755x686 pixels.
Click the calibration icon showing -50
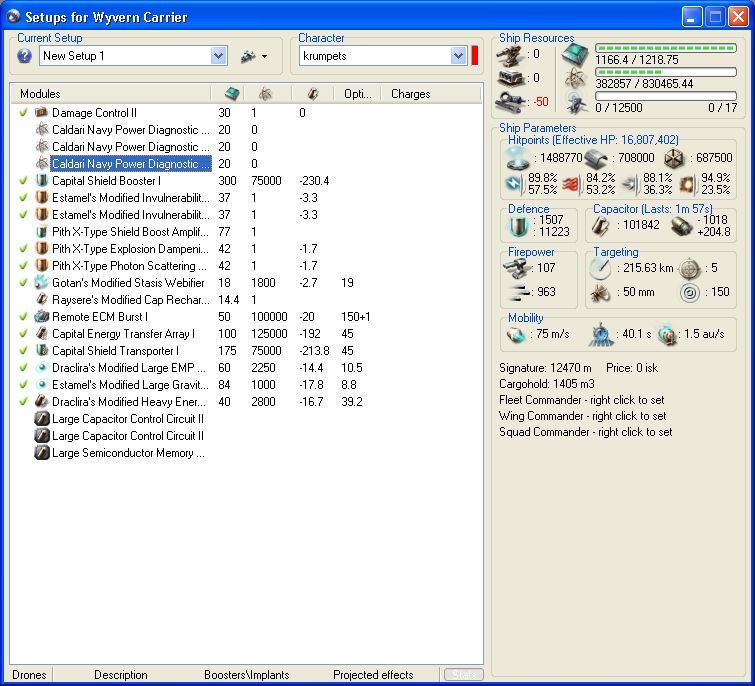(510, 101)
